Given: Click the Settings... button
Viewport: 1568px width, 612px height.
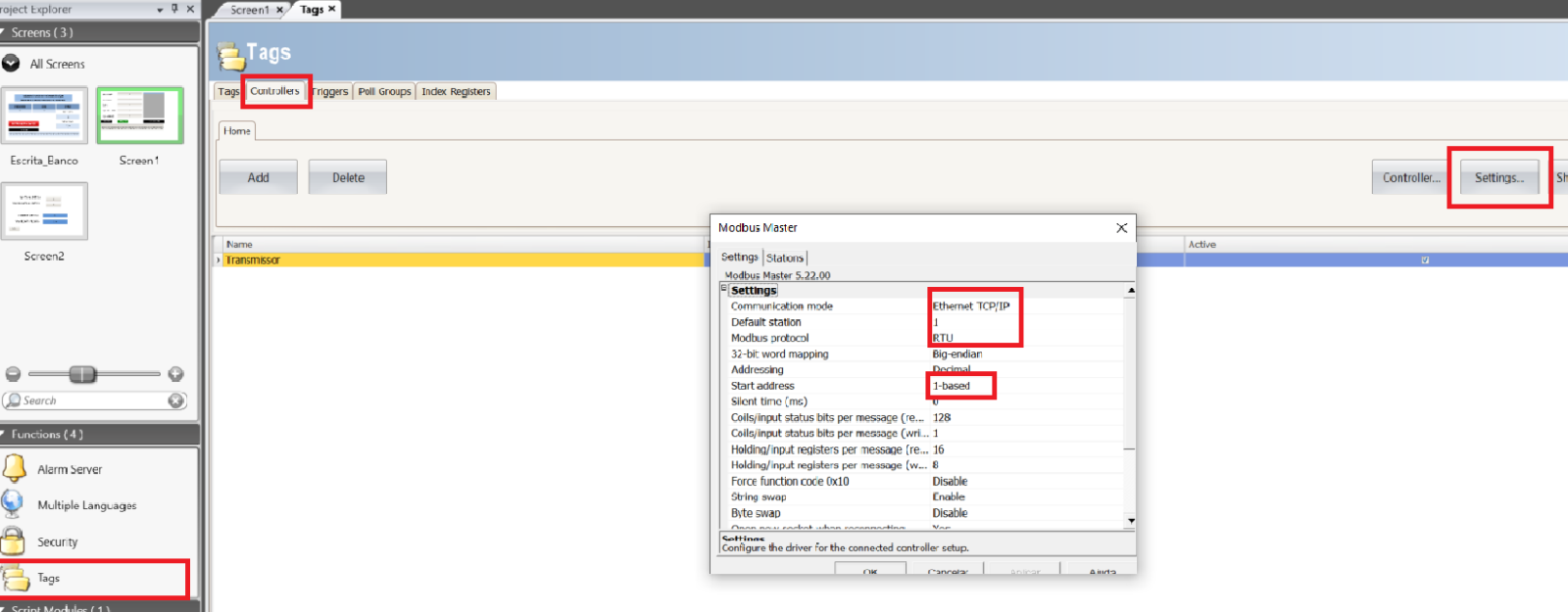Looking at the screenshot, I should point(1499,177).
